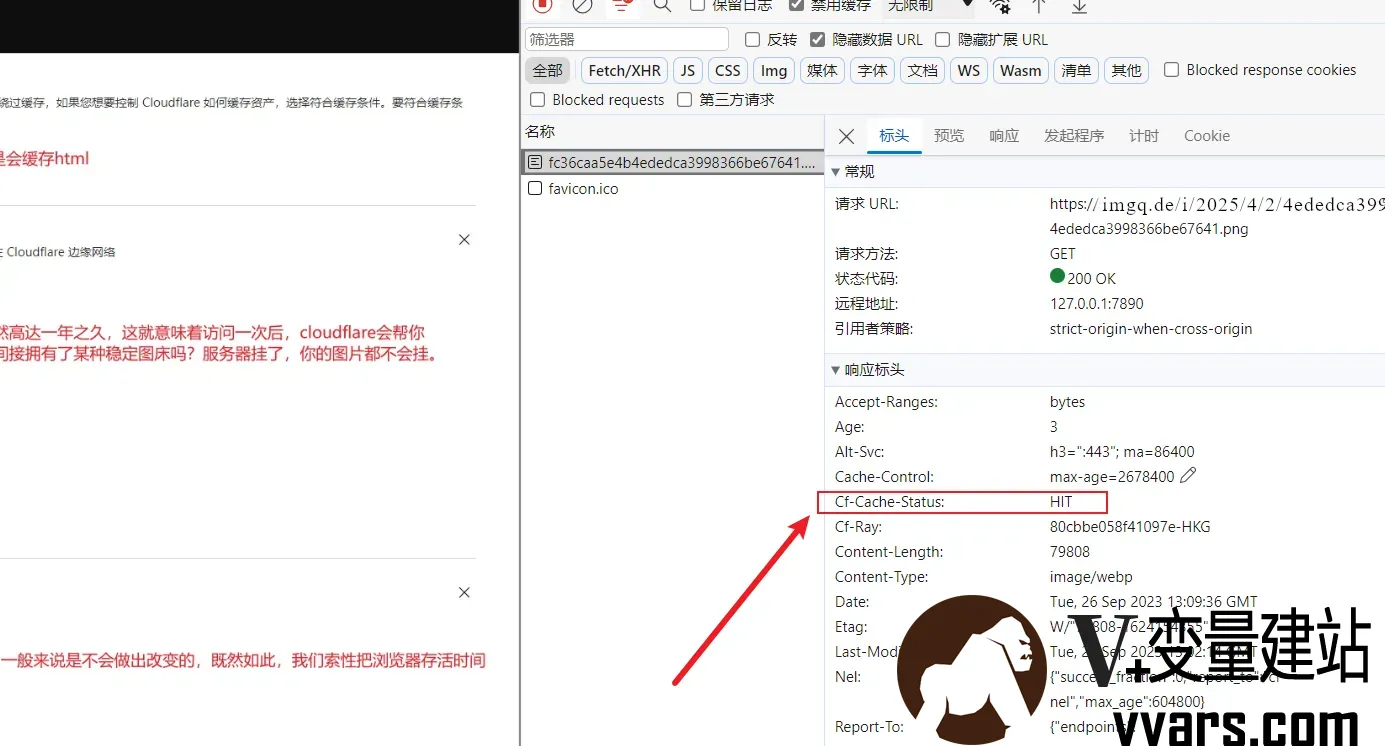The width and height of the screenshot is (1385, 746).
Task: Click the max-age=2678400 value
Action: tap(1112, 477)
